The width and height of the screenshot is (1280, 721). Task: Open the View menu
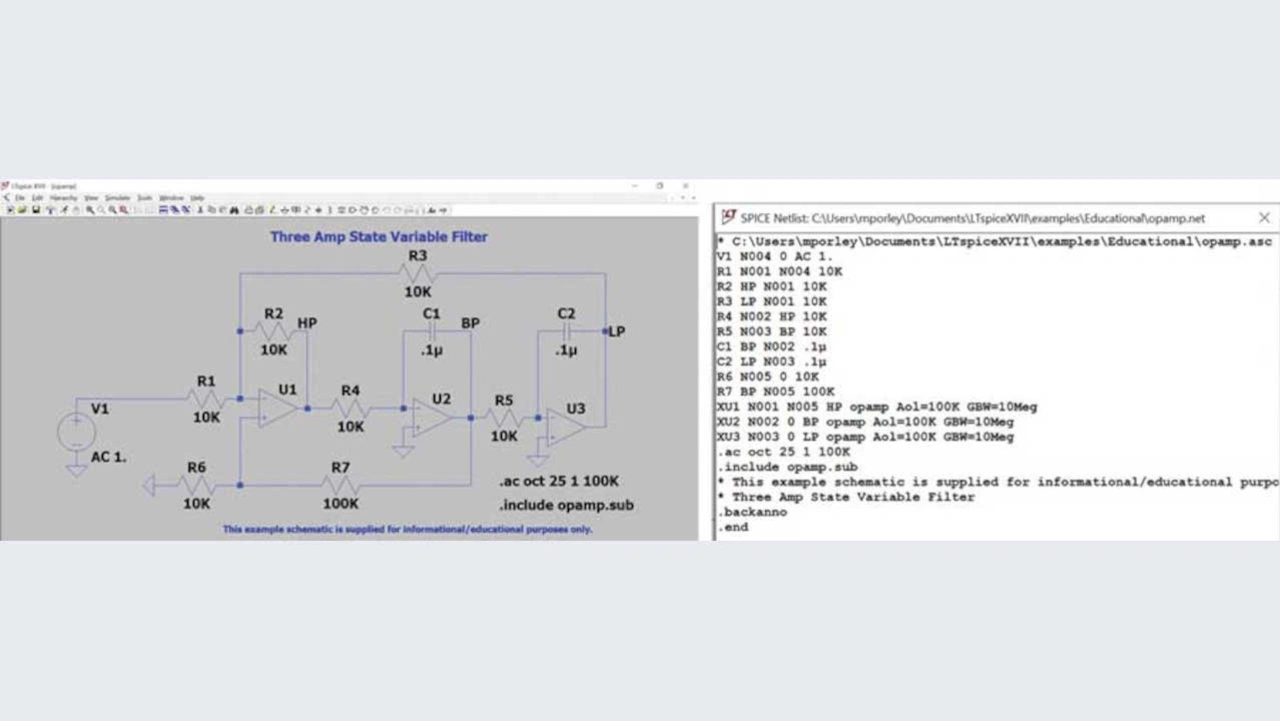click(x=91, y=198)
